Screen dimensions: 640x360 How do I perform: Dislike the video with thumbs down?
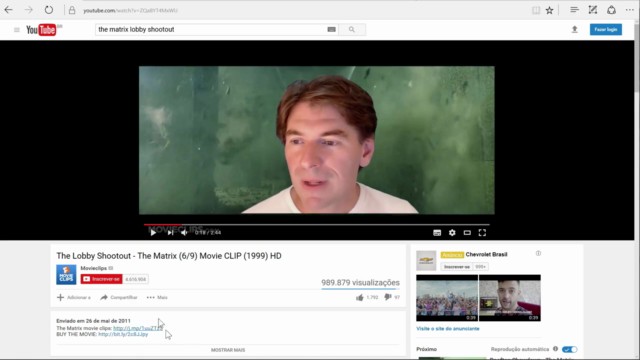(x=387, y=298)
